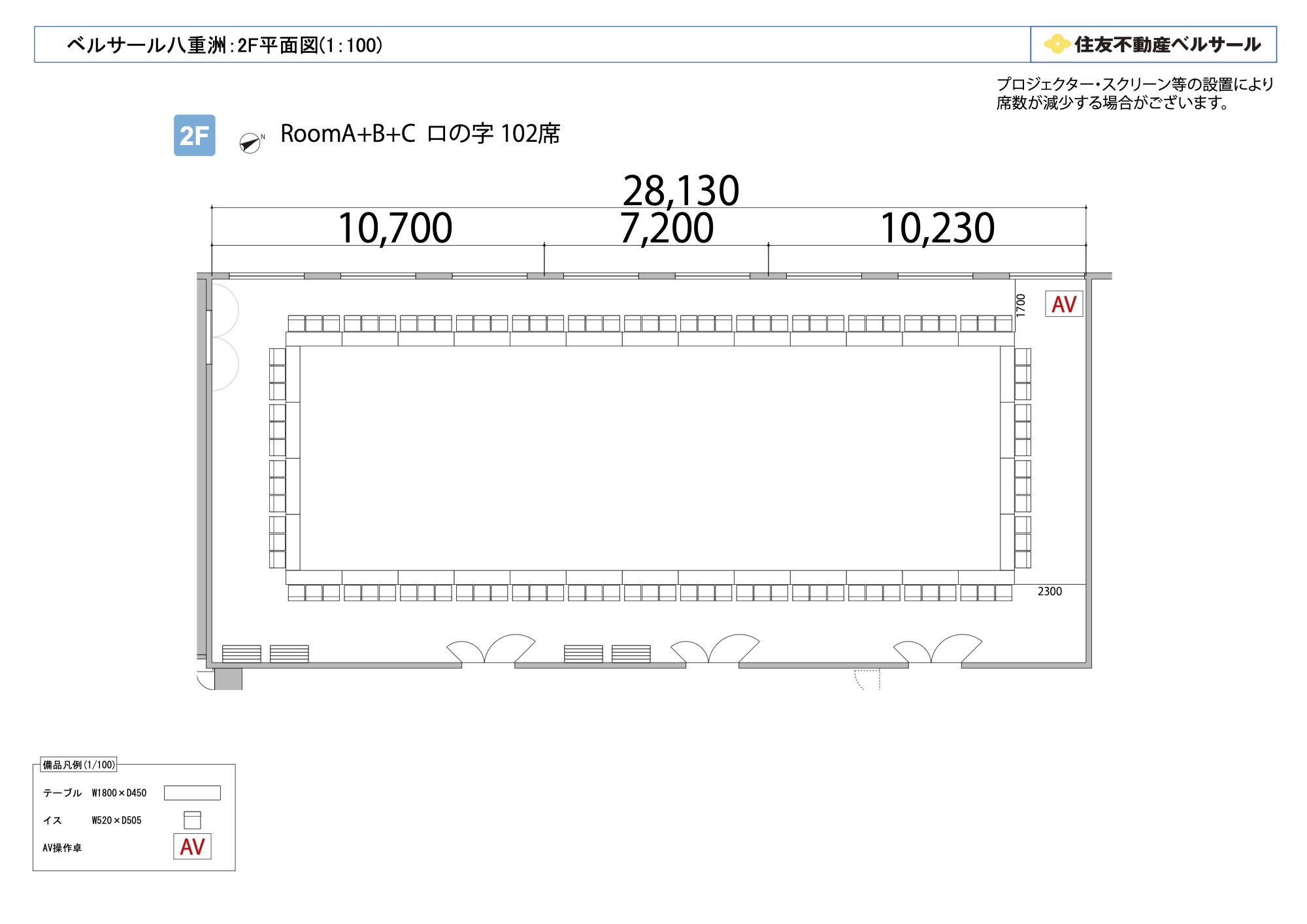
Task: Click the leftmost stacked table pile, bottom-left corner
Action: [x=242, y=653]
